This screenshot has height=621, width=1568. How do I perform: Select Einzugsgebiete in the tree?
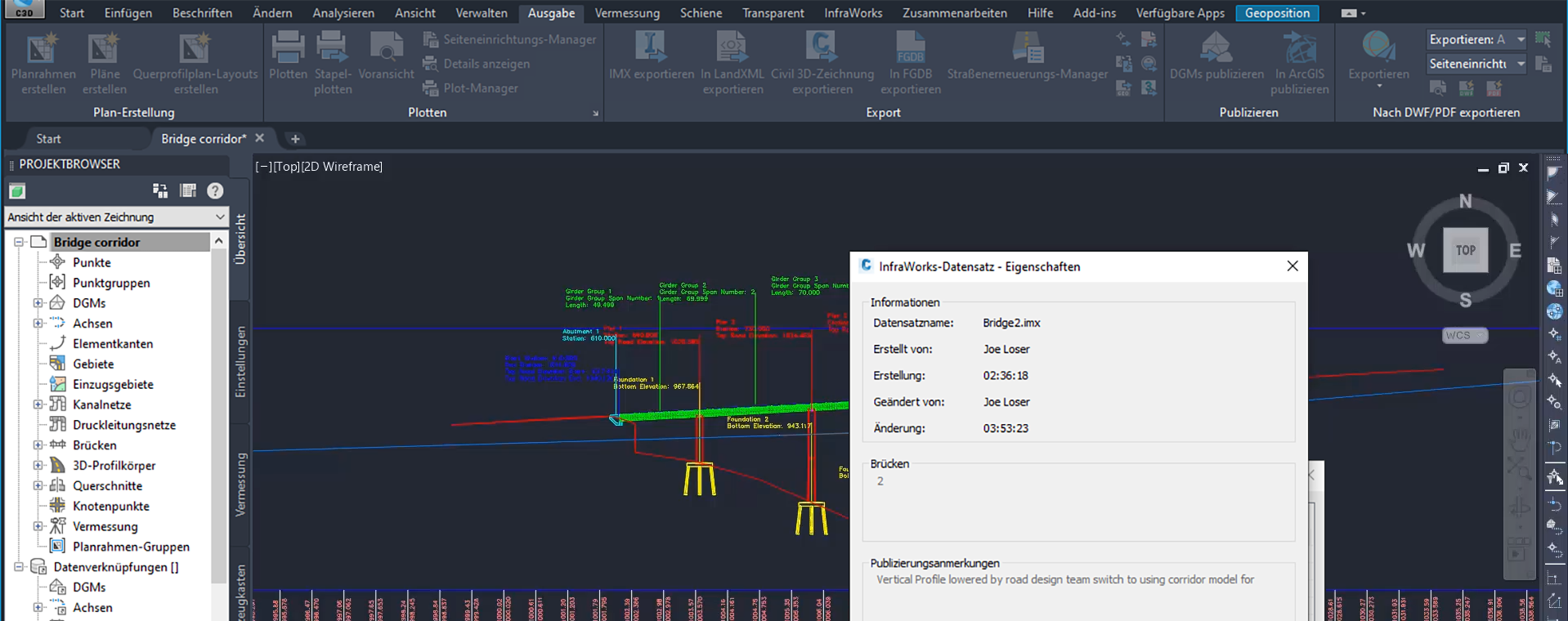point(113,384)
